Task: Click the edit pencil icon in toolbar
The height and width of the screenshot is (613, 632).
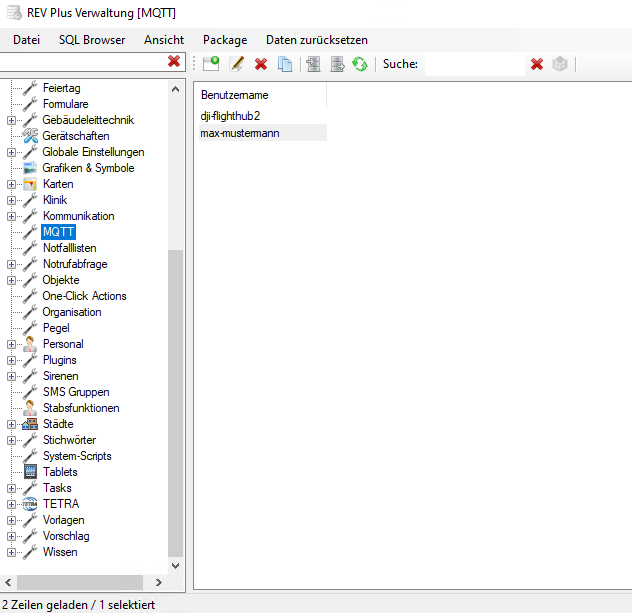Action: pyautogui.click(x=237, y=64)
